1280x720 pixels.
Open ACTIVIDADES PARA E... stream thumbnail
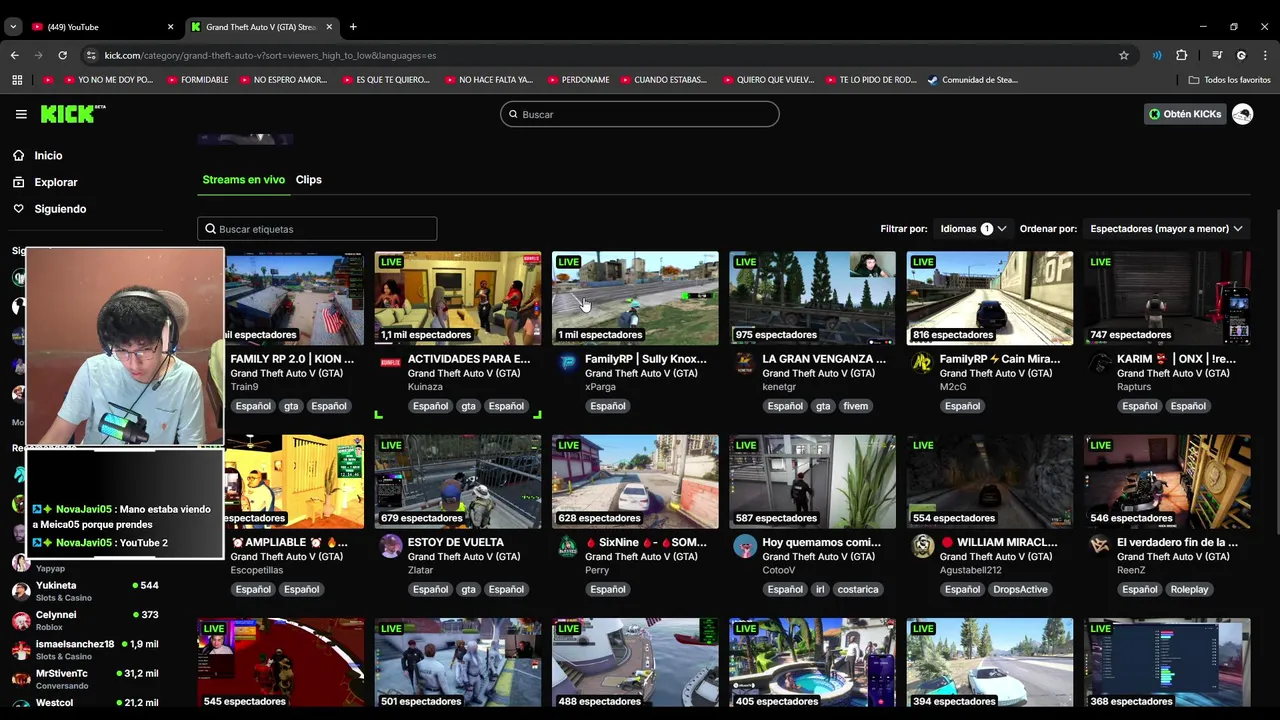click(458, 298)
